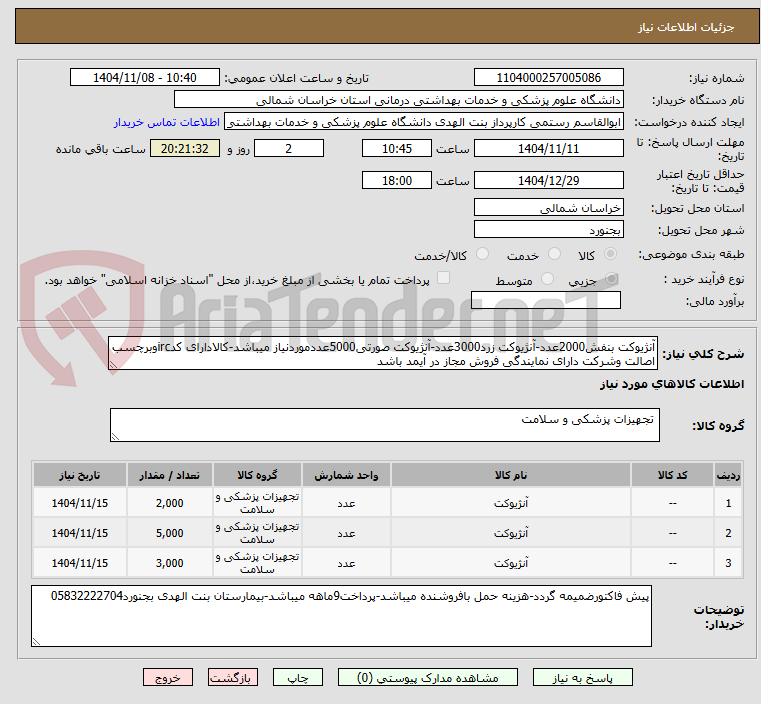Click the توضیحات خریدار notes textarea
The height and width of the screenshot is (704, 761).
[341, 616]
